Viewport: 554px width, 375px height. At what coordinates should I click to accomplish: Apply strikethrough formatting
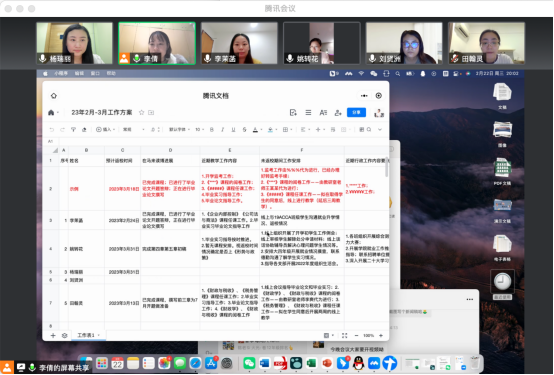coord(244,130)
